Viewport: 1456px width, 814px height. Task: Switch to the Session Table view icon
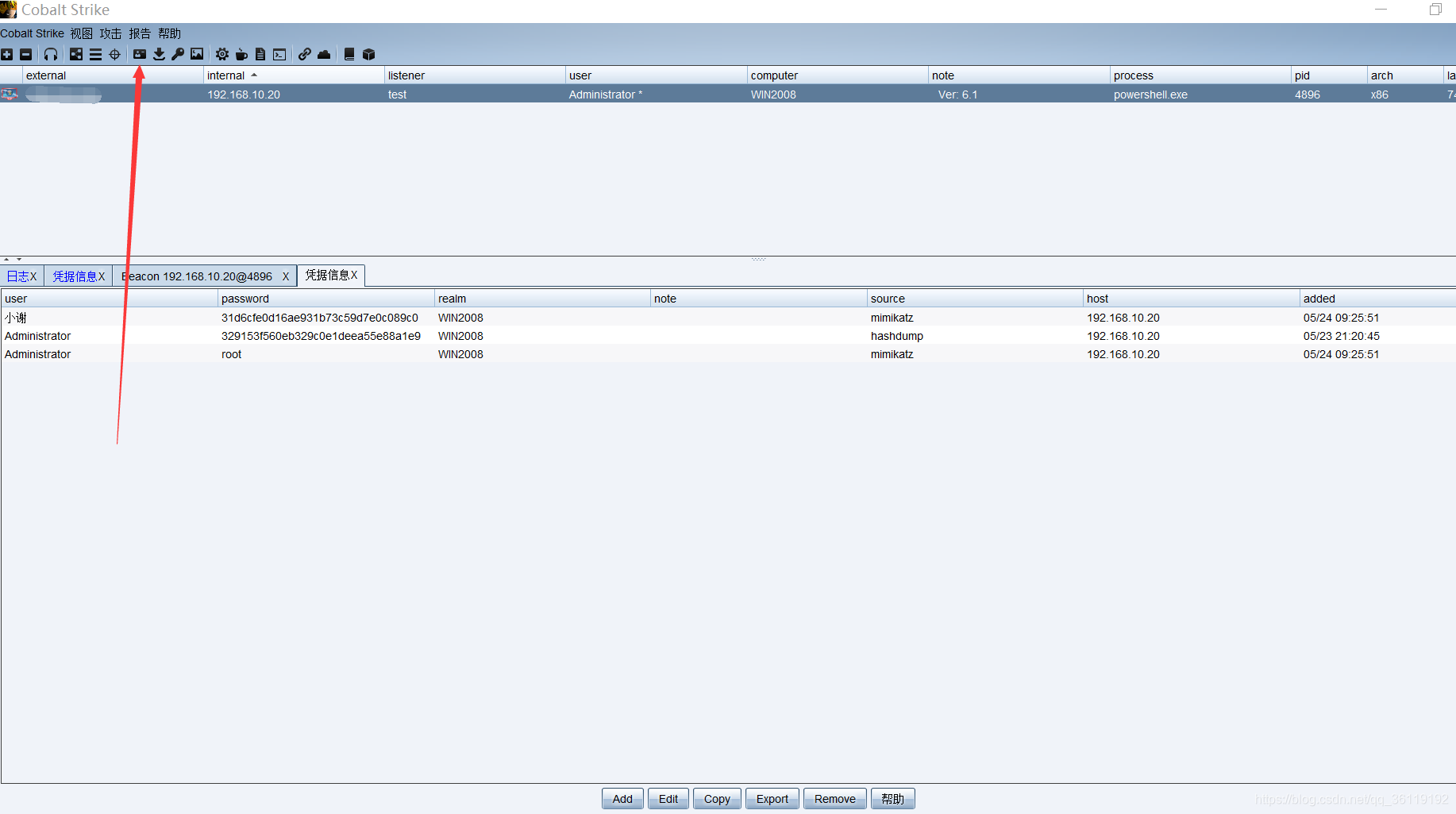pos(95,54)
